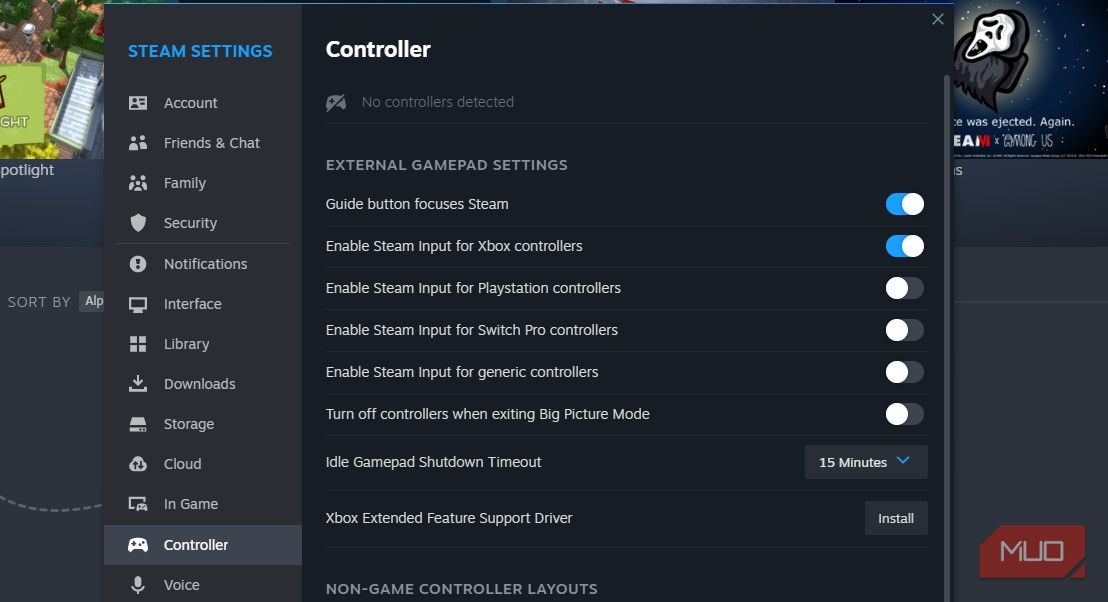Enable Steam Input for Playstation controllers
Image resolution: width=1108 pixels, height=602 pixels.
(903, 288)
